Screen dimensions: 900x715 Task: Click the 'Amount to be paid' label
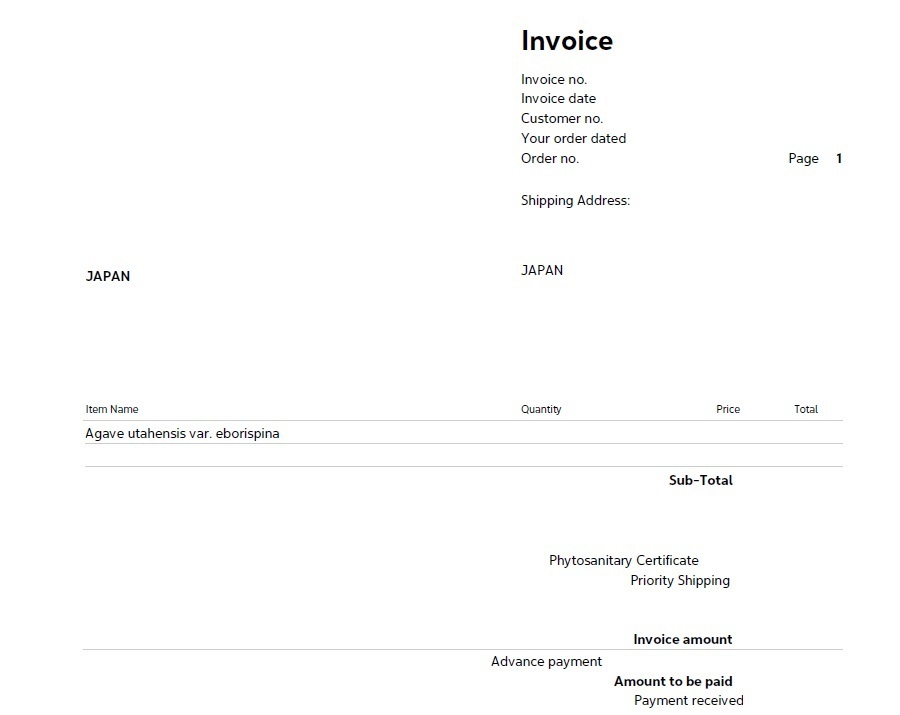pyautogui.click(x=673, y=681)
